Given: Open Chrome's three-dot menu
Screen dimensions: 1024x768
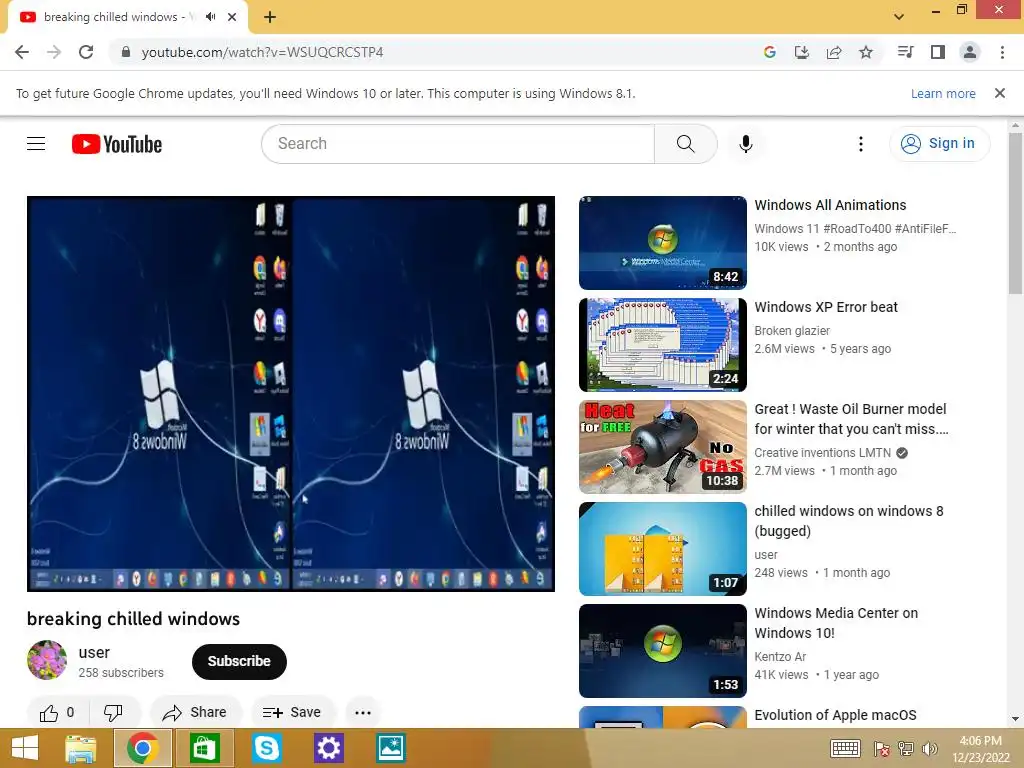Looking at the screenshot, I should coord(1002,52).
